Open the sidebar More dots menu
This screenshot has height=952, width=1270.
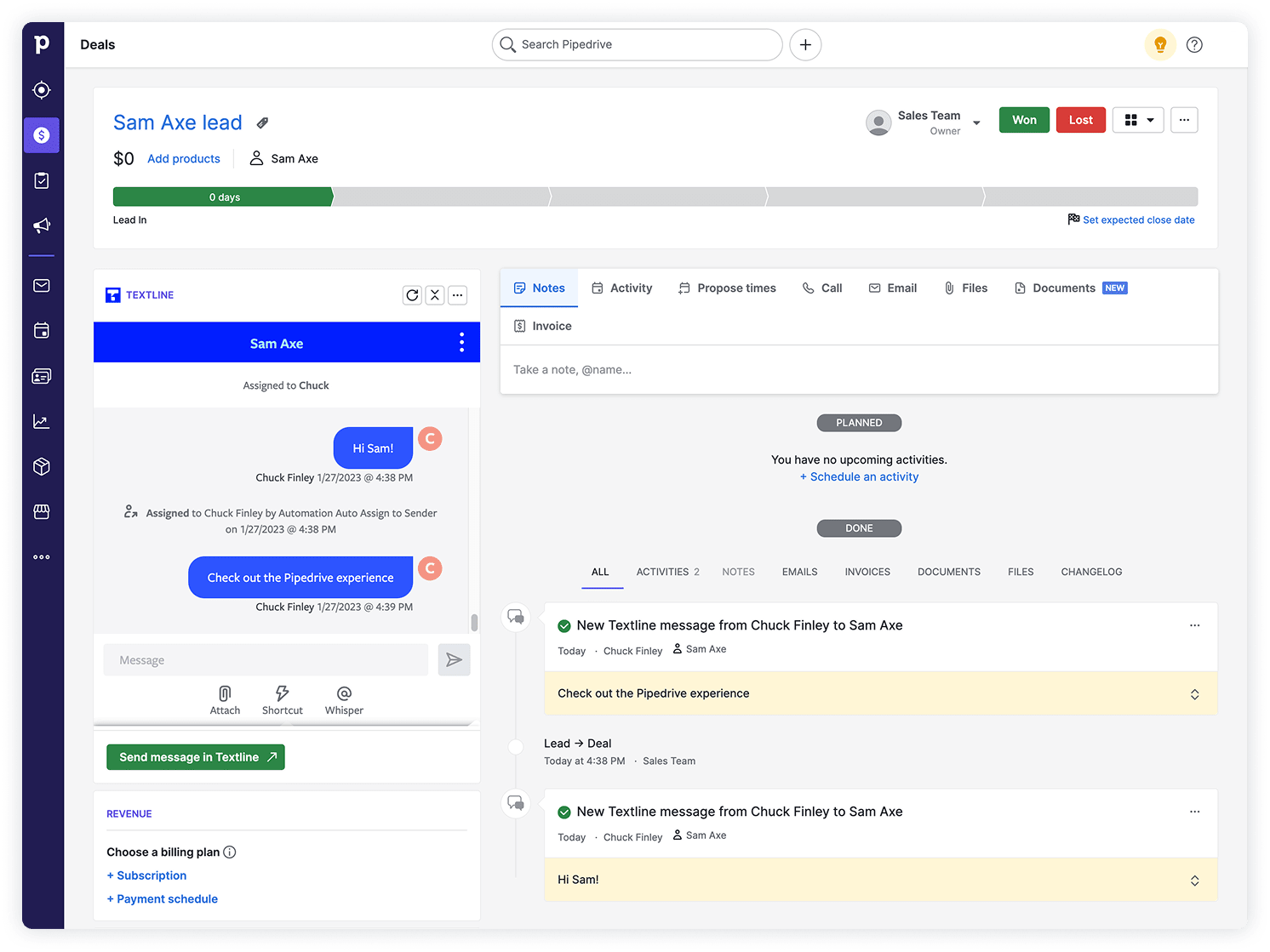pyautogui.click(x=42, y=557)
